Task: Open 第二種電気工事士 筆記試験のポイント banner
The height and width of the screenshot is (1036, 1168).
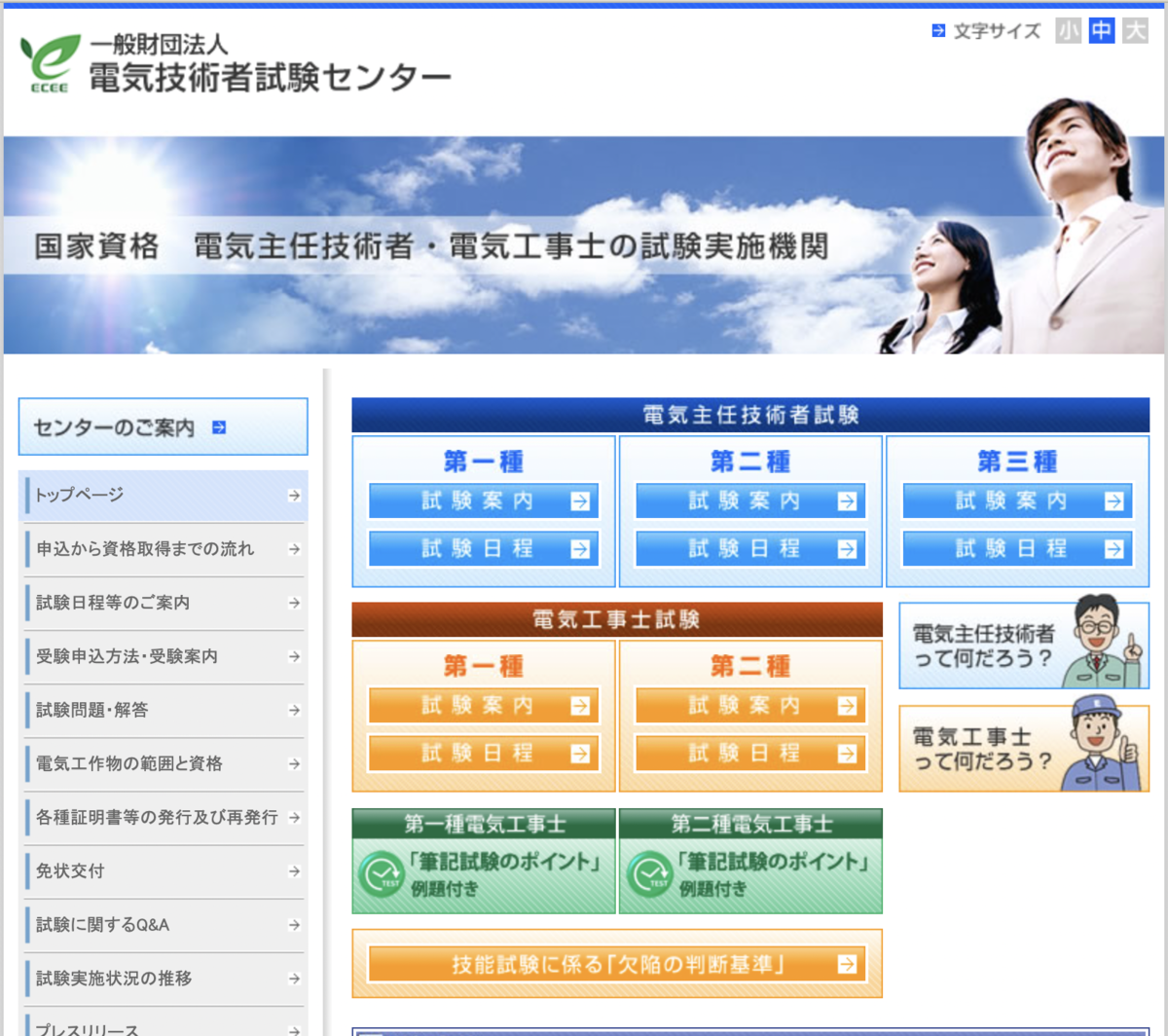Action: point(750,861)
